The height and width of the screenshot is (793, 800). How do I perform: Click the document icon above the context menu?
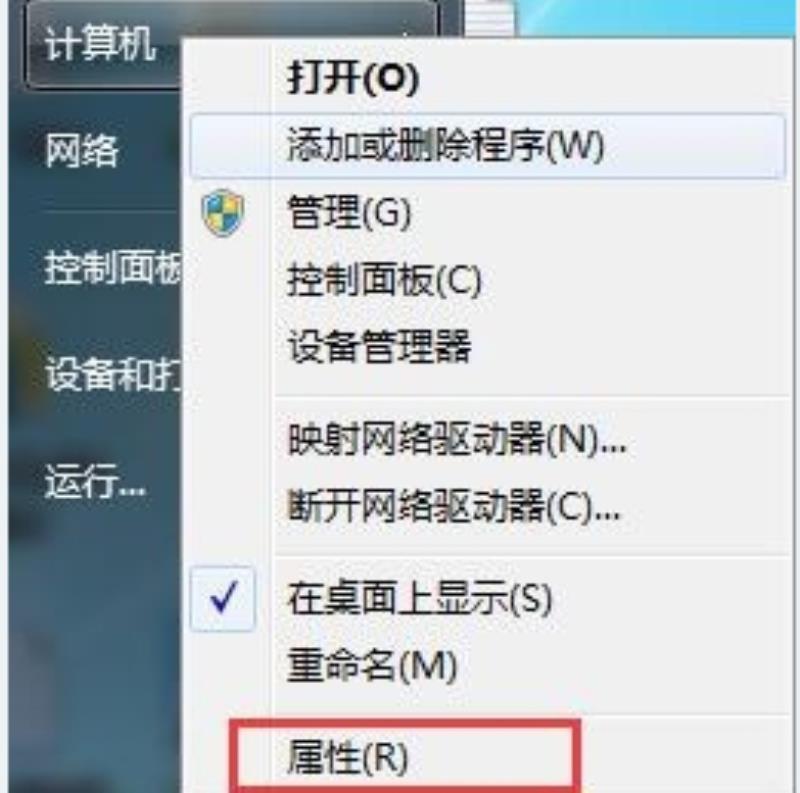(x=489, y=18)
